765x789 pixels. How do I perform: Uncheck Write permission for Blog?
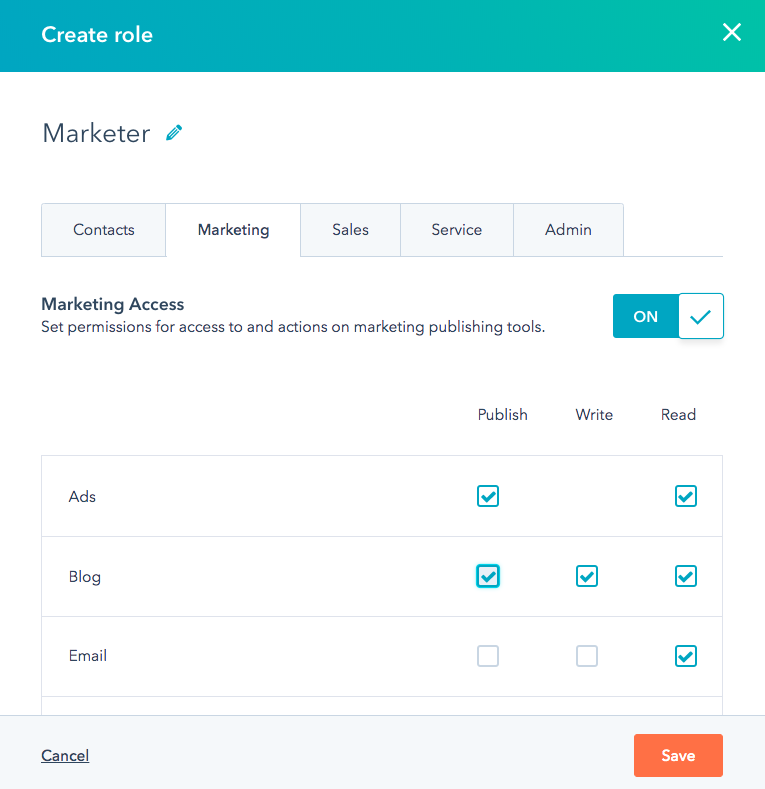[x=587, y=576]
